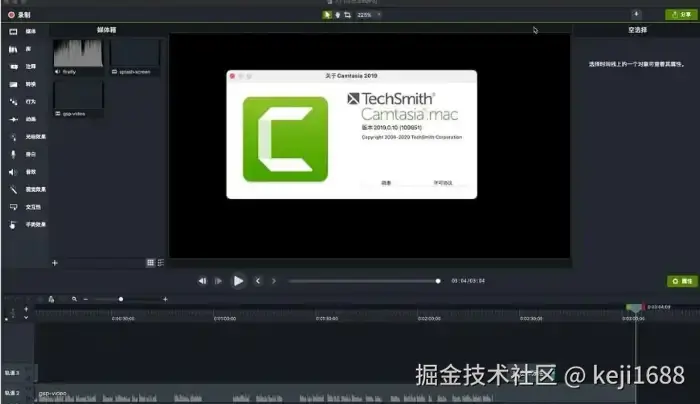
Task: Switch media bin to grid view
Action: [x=150, y=262]
